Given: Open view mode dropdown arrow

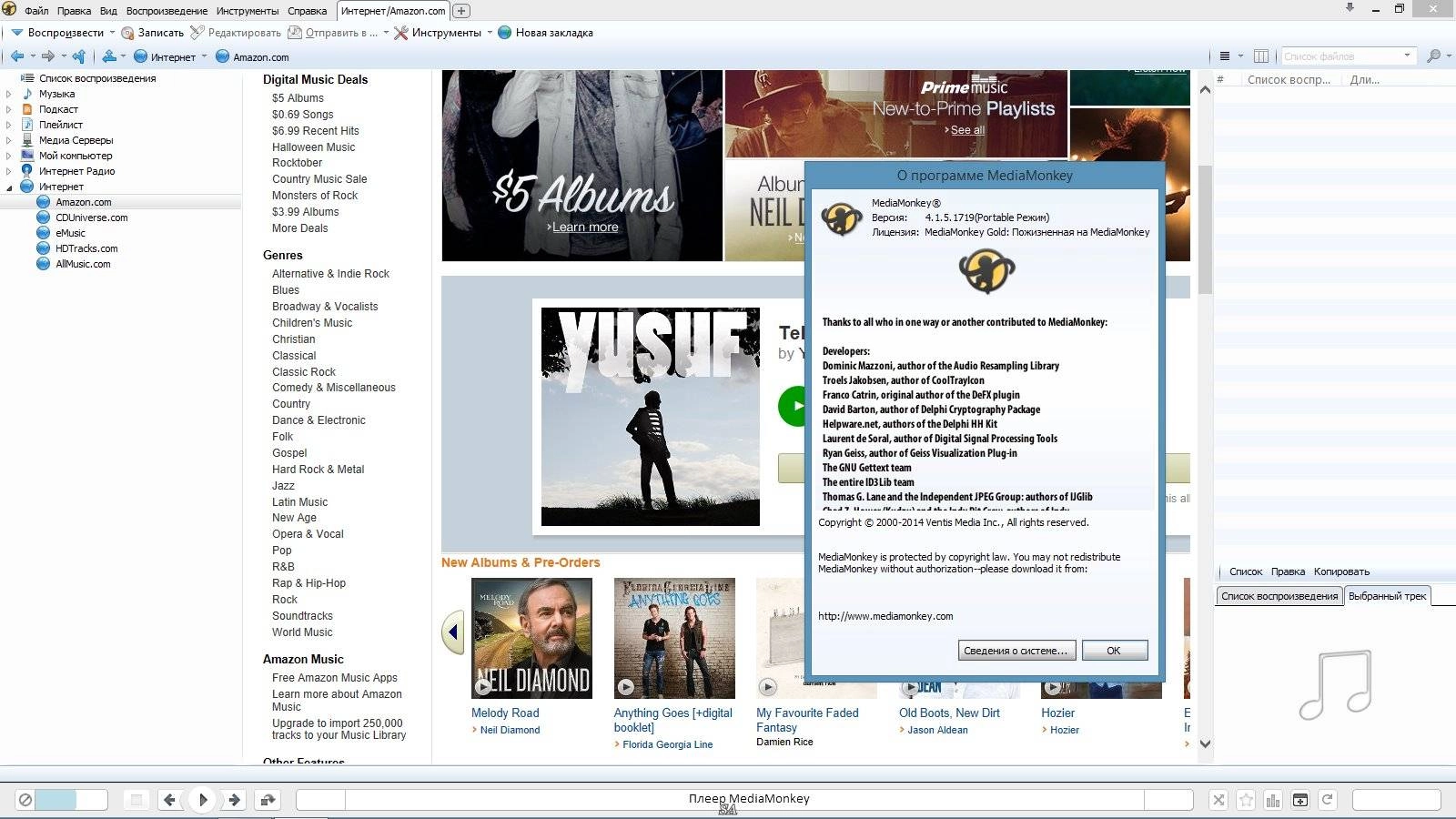Looking at the screenshot, I should point(1240,56).
